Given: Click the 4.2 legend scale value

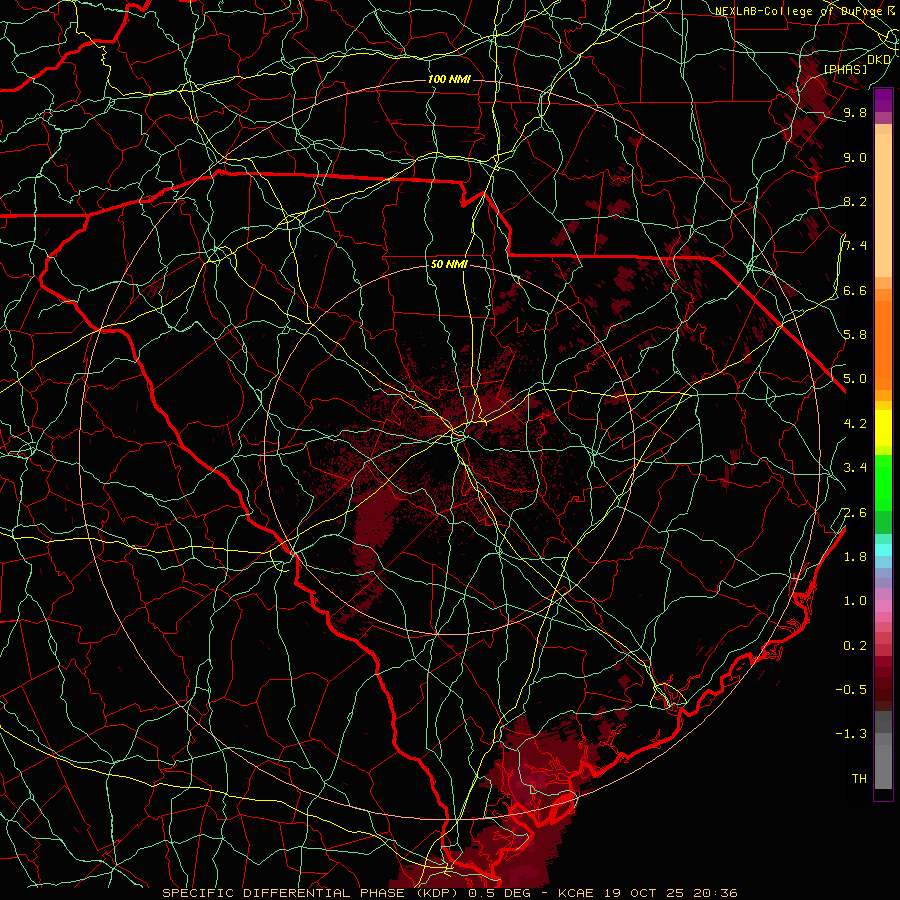Looking at the screenshot, I should click(x=855, y=424).
